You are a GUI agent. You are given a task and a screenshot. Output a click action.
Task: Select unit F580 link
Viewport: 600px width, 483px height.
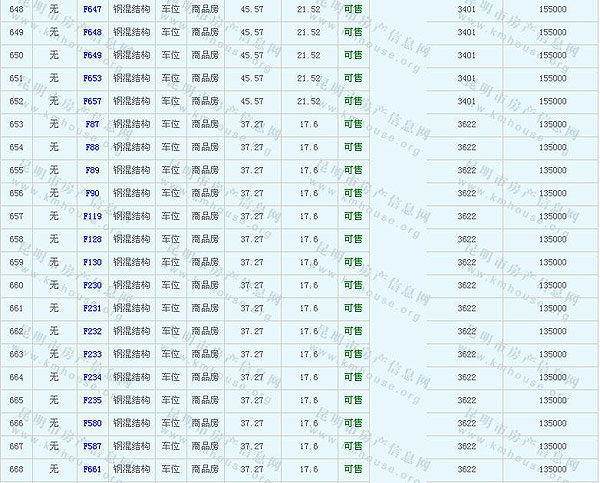point(92,423)
